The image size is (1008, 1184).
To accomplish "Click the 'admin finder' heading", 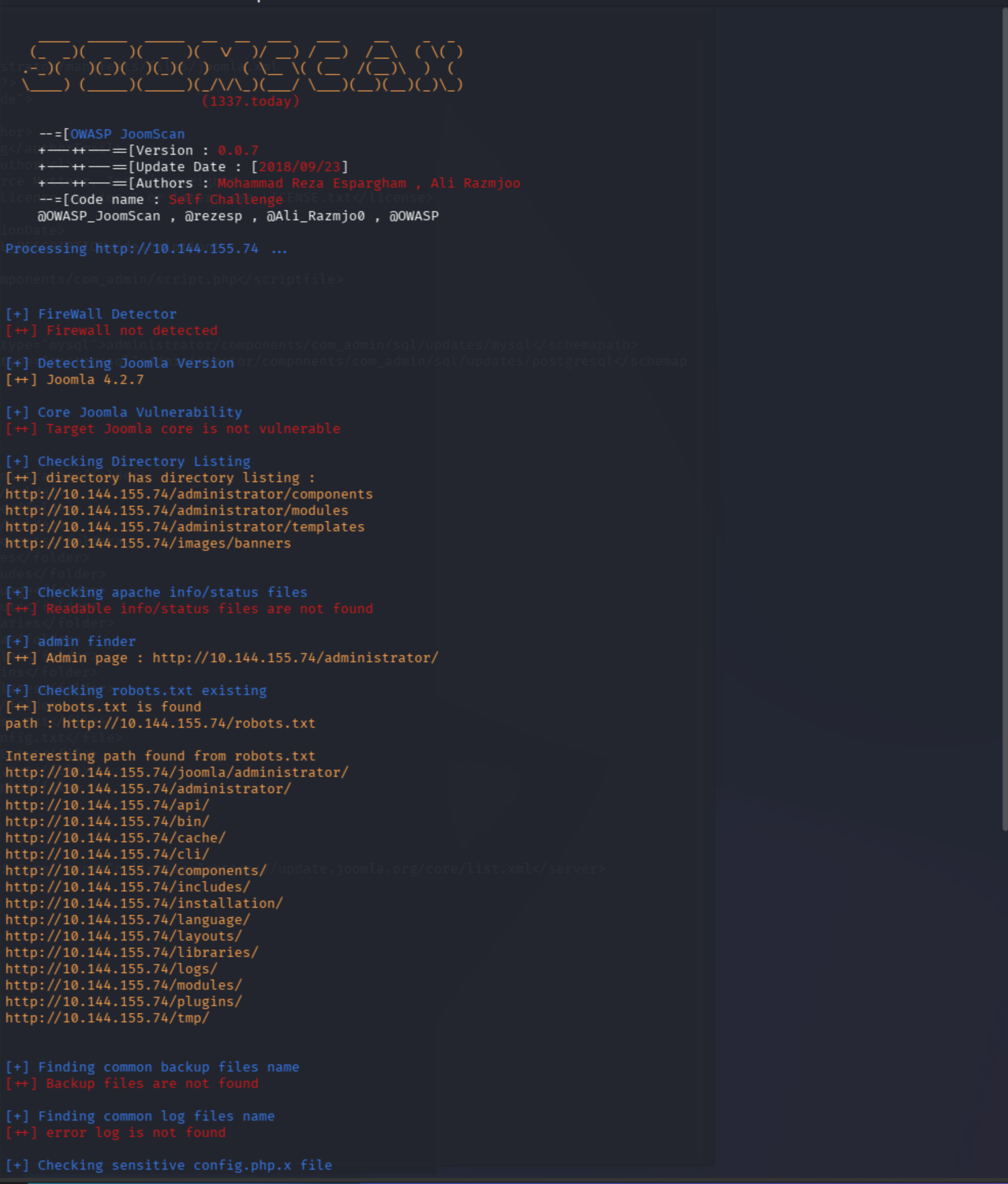I will coord(70,641).
